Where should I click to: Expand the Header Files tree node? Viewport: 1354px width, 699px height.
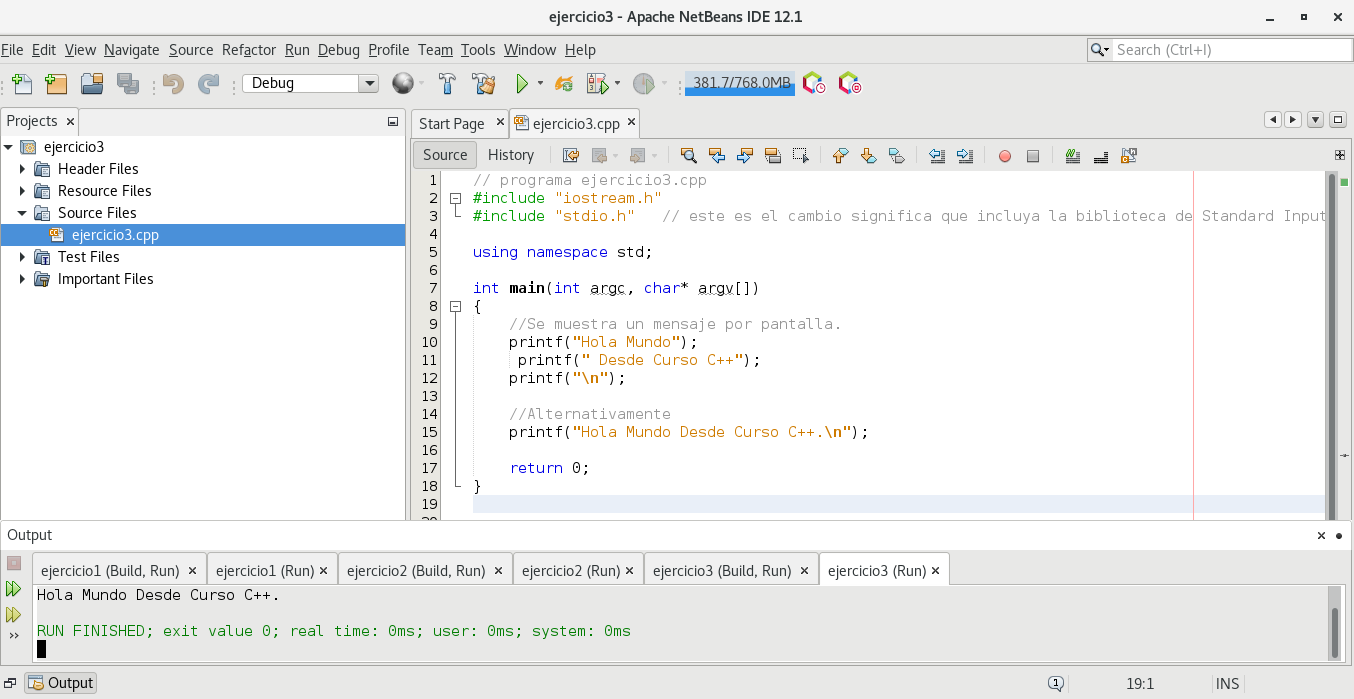tap(22, 169)
